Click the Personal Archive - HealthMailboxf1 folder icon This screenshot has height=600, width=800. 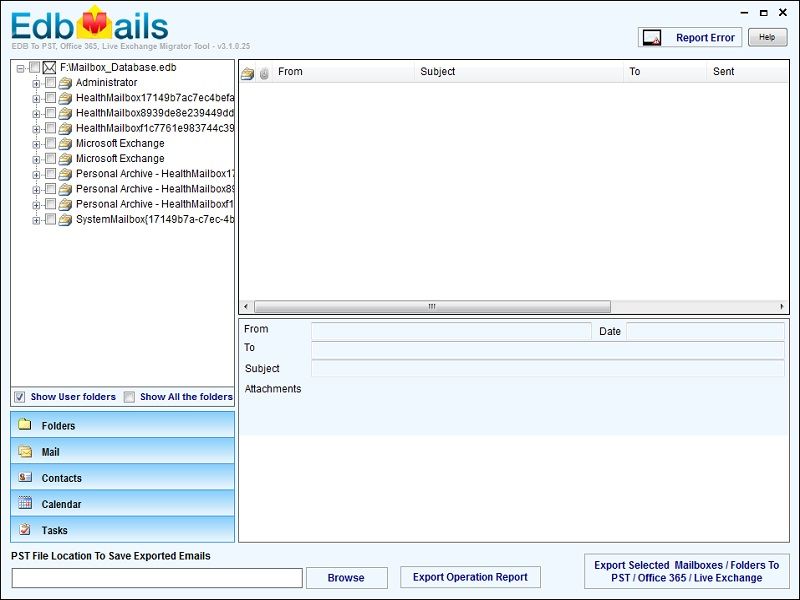[65, 205]
